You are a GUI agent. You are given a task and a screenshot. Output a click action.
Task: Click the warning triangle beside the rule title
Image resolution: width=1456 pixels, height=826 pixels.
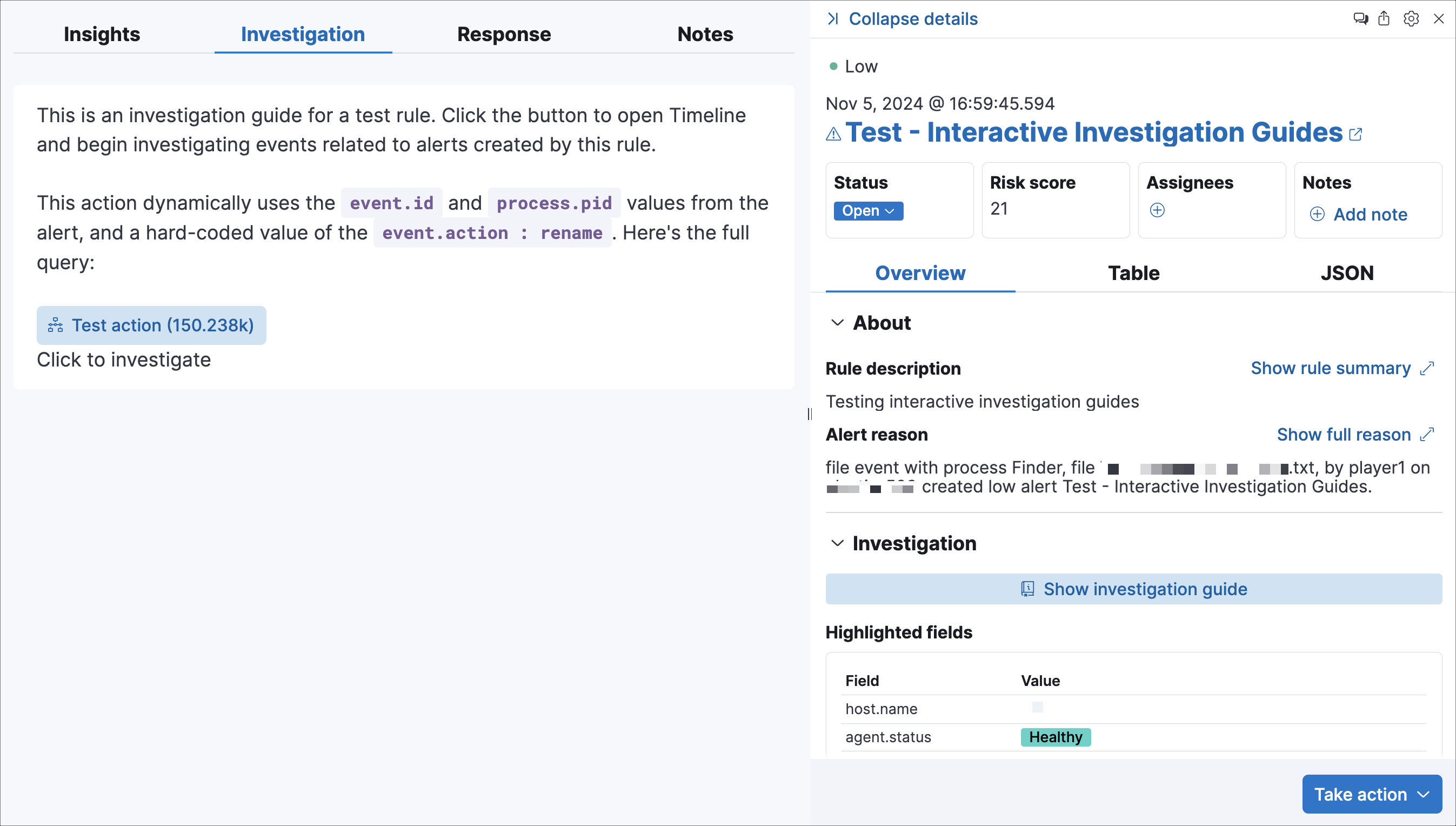pyautogui.click(x=832, y=134)
